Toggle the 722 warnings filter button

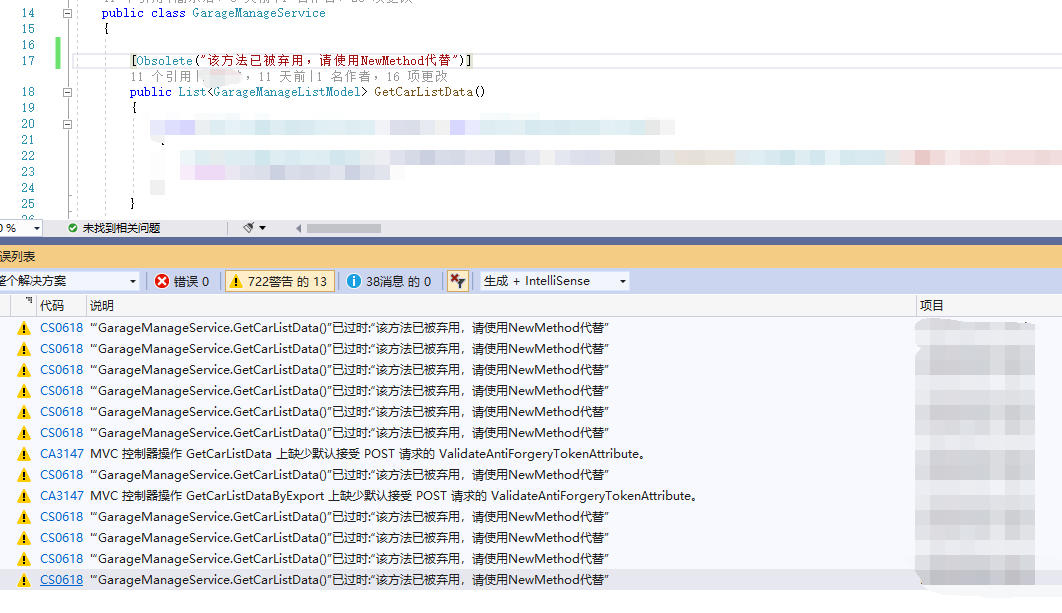(x=279, y=281)
